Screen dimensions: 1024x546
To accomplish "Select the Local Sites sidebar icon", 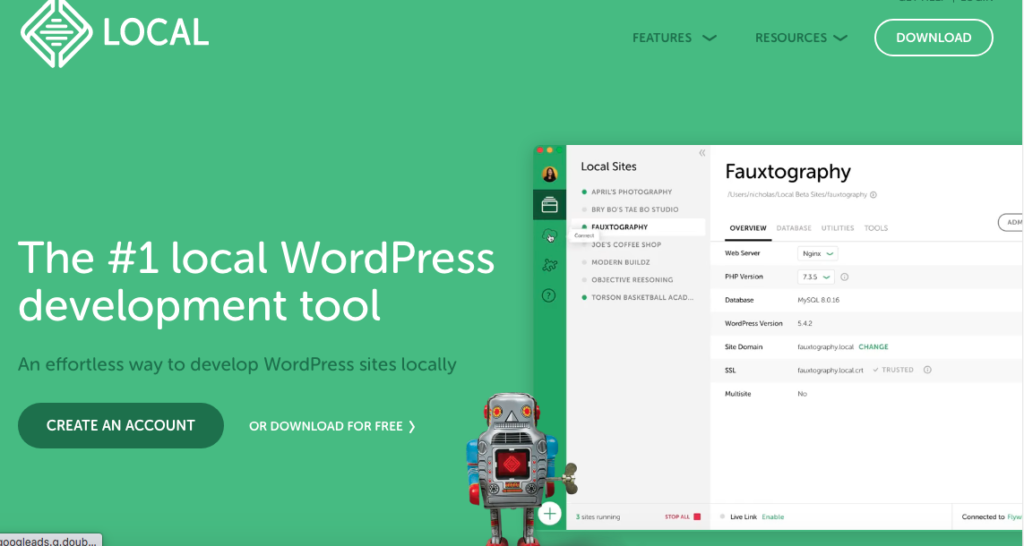I will click(550, 205).
